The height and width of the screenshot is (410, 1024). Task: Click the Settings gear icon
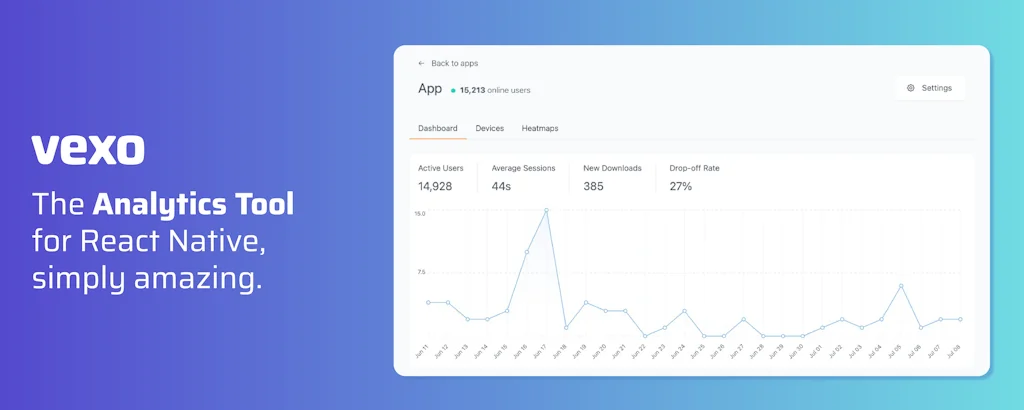tap(911, 88)
